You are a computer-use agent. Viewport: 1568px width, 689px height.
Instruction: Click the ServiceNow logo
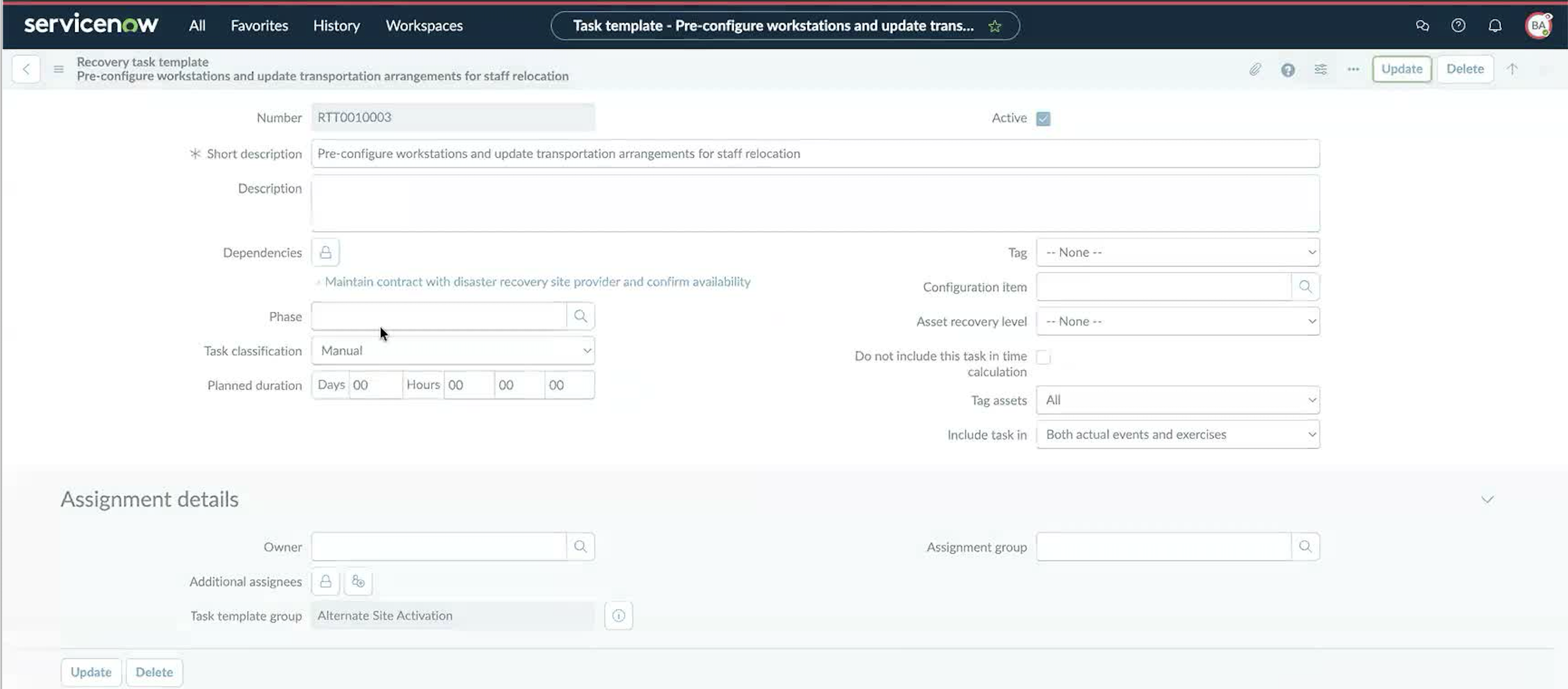click(x=91, y=24)
